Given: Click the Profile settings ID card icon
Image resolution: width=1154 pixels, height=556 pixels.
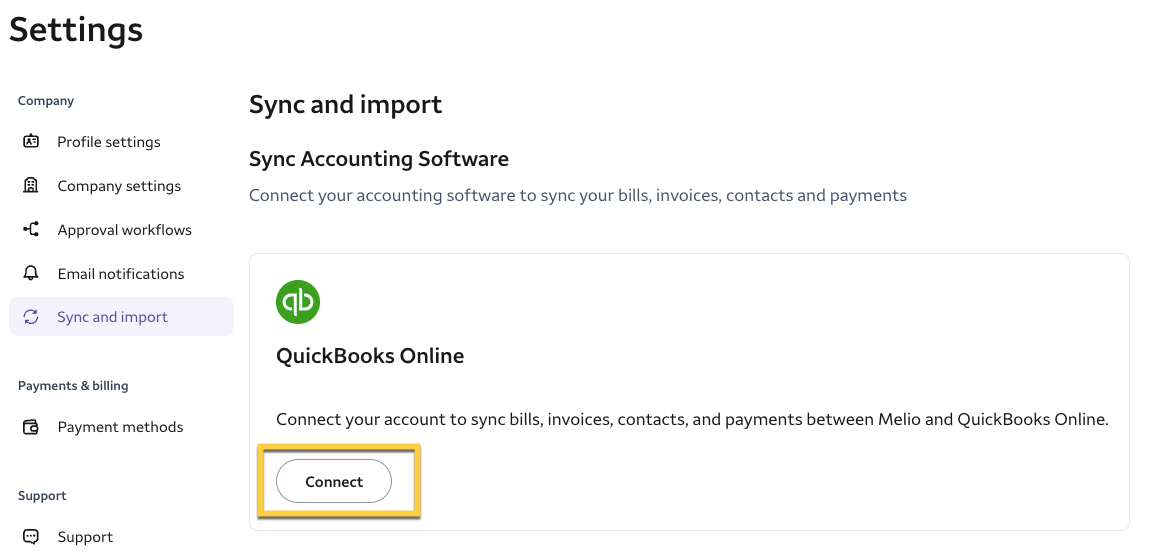Looking at the screenshot, I should pos(31,141).
